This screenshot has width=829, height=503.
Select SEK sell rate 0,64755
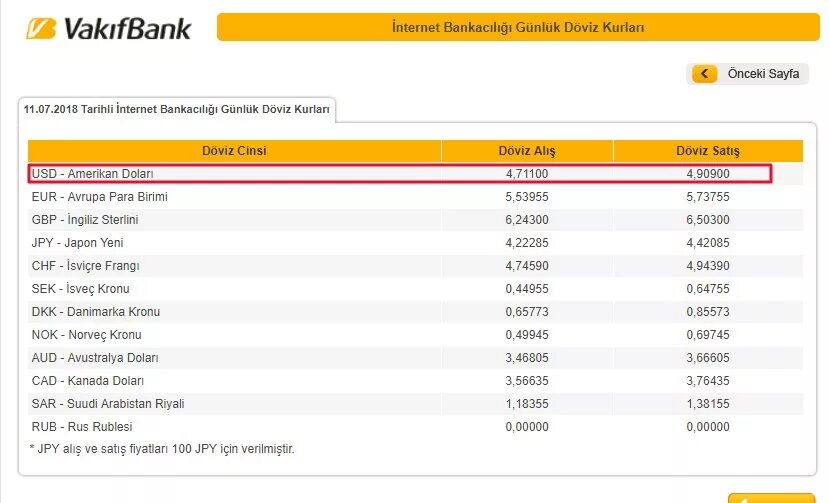pos(708,289)
